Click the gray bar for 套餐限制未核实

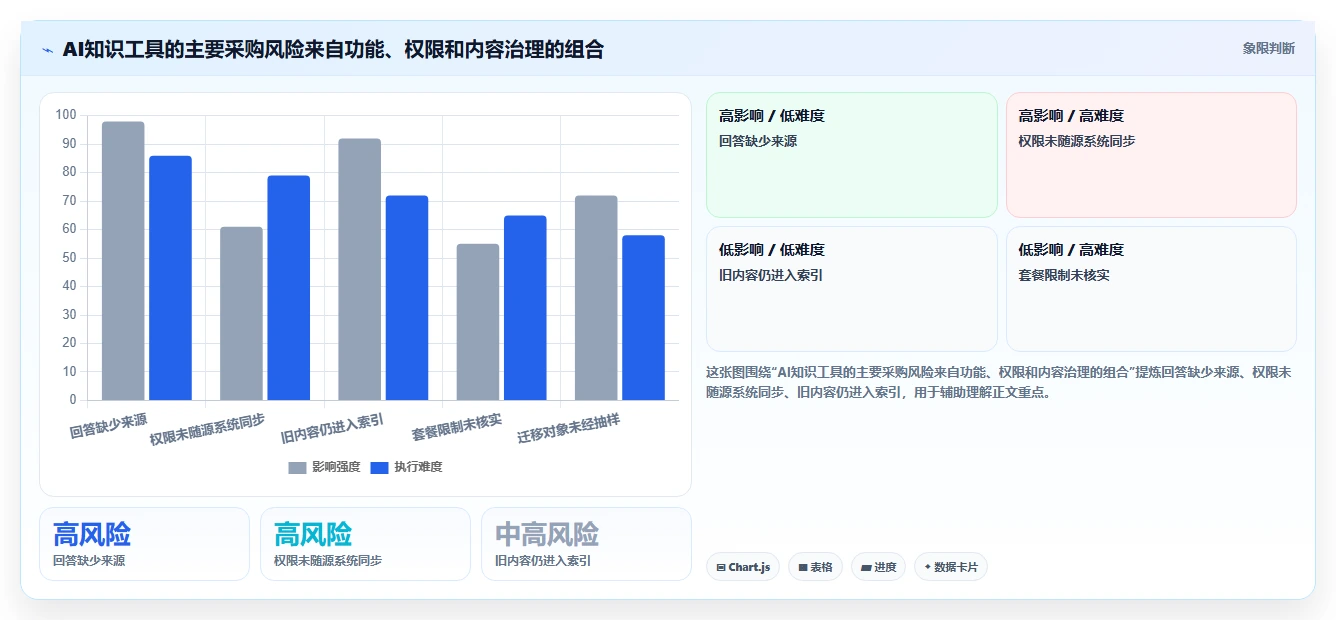[x=477, y=322]
